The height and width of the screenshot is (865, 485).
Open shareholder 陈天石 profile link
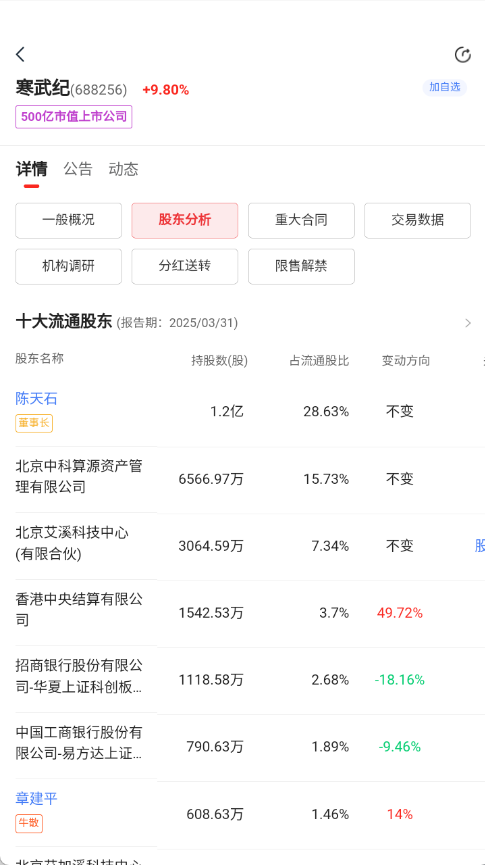click(36, 398)
